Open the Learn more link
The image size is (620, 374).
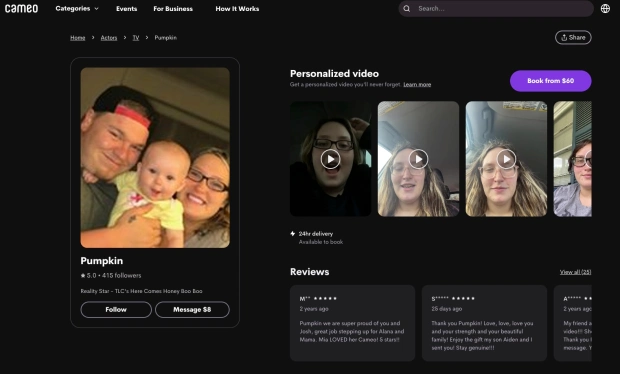tap(417, 85)
